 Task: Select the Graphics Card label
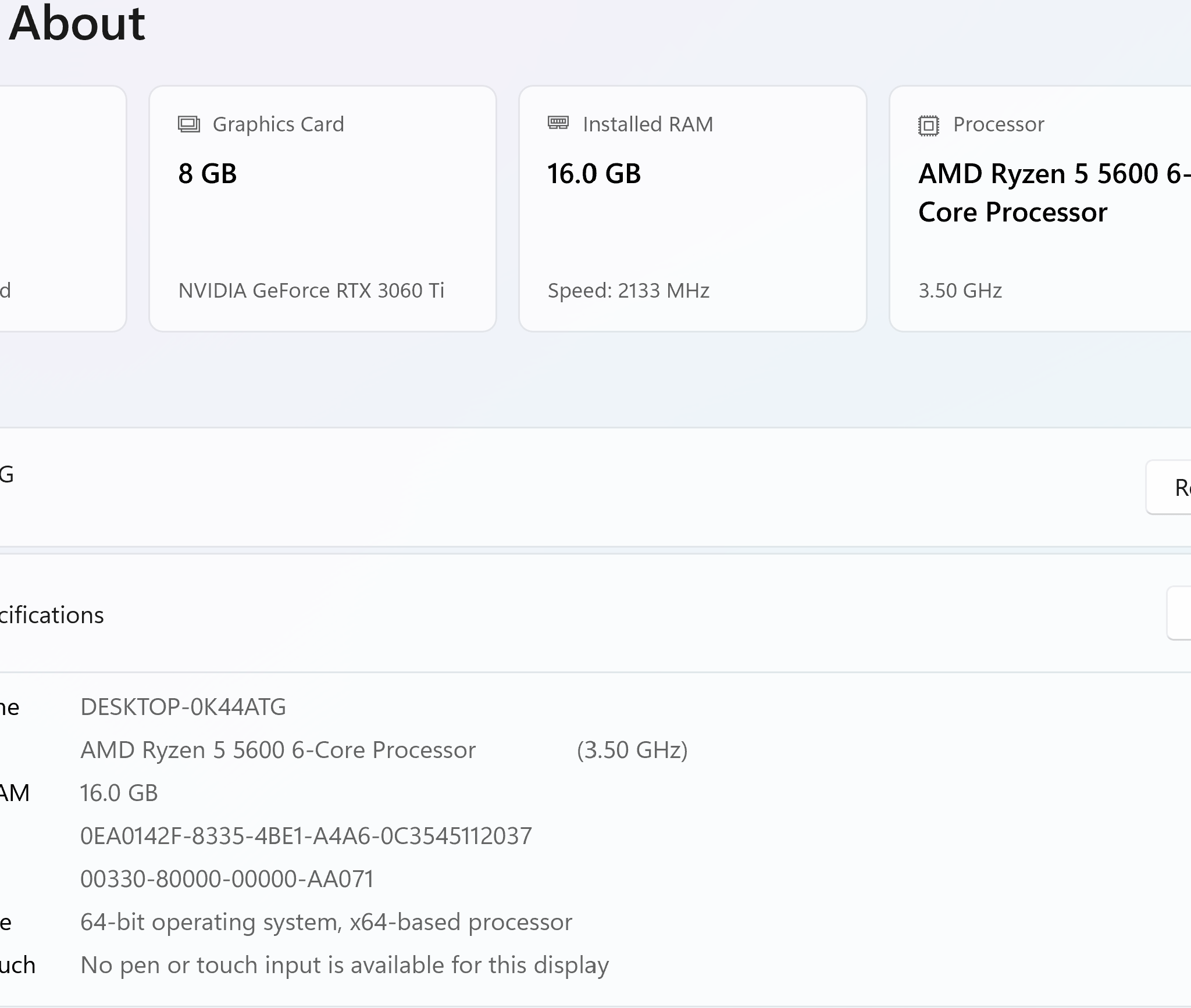tap(279, 124)
